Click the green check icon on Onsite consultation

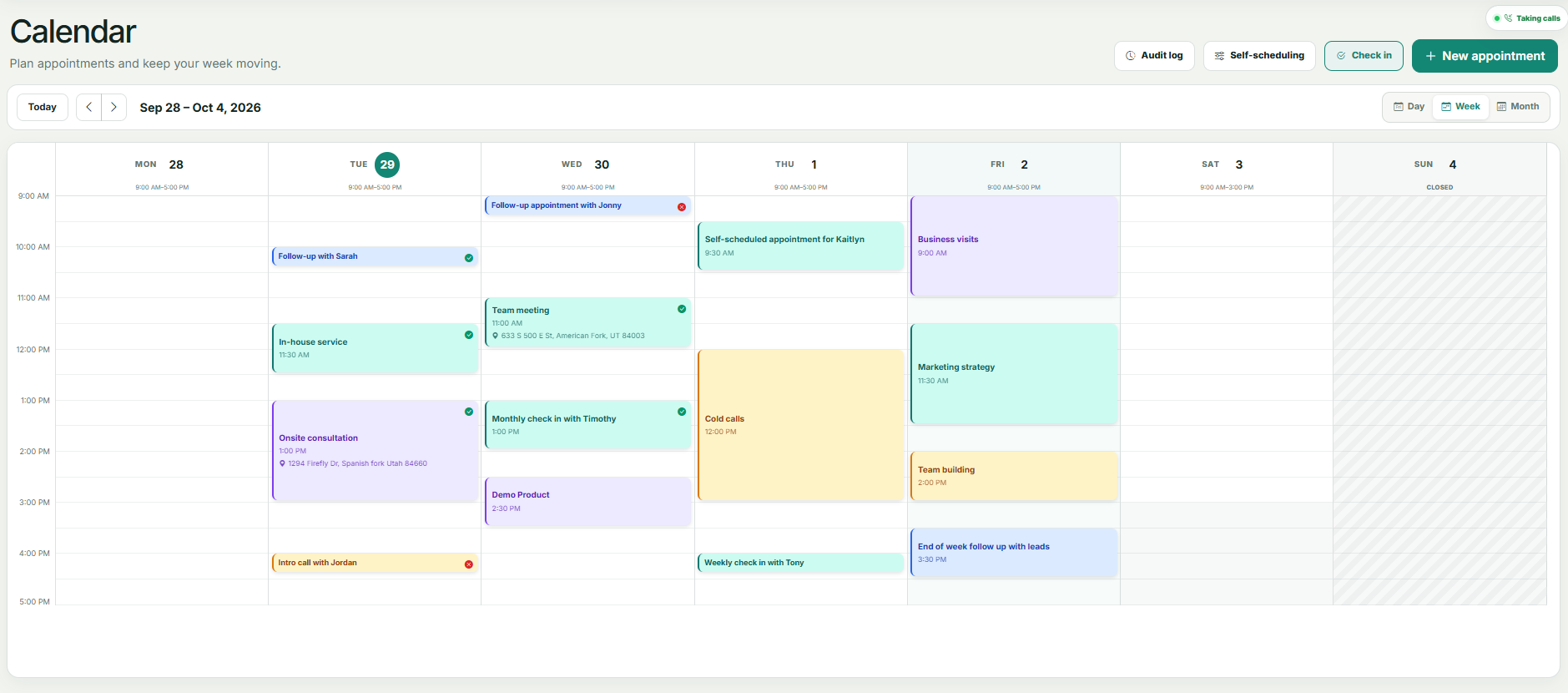[x=469, y=412]
